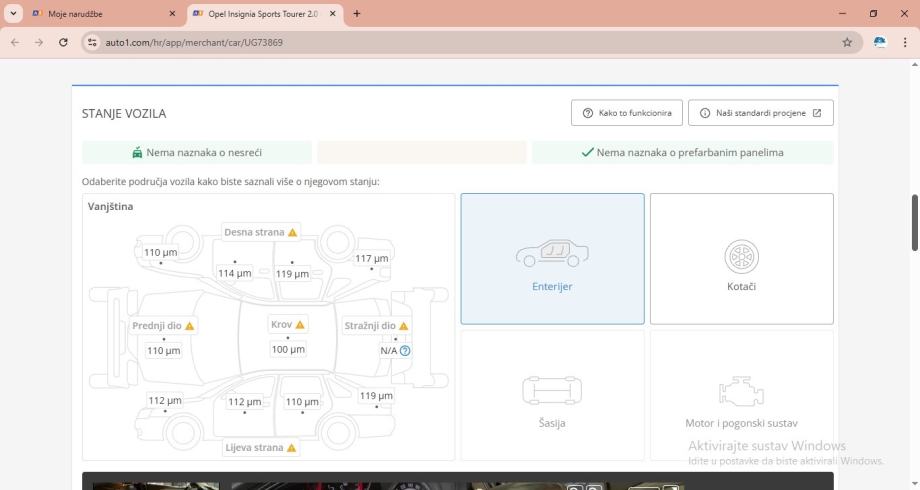This screenshot has height=490, width=920.
Task: Close the Opel Insignia Sports Tourer tab
Action: [332, 13]
